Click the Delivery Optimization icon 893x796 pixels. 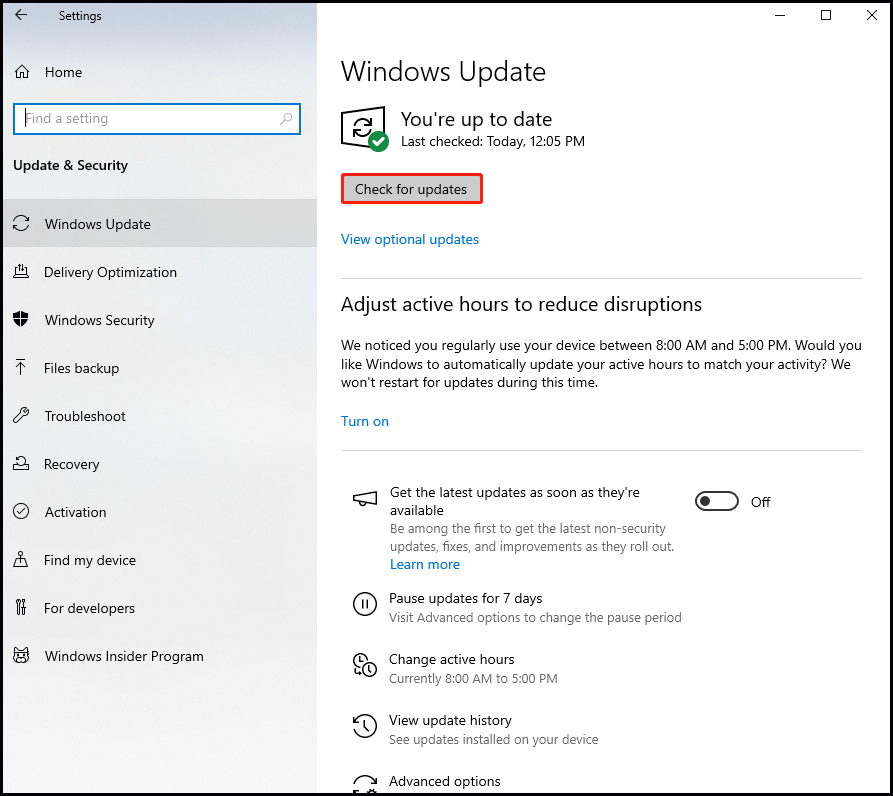[x=21, y=272]
